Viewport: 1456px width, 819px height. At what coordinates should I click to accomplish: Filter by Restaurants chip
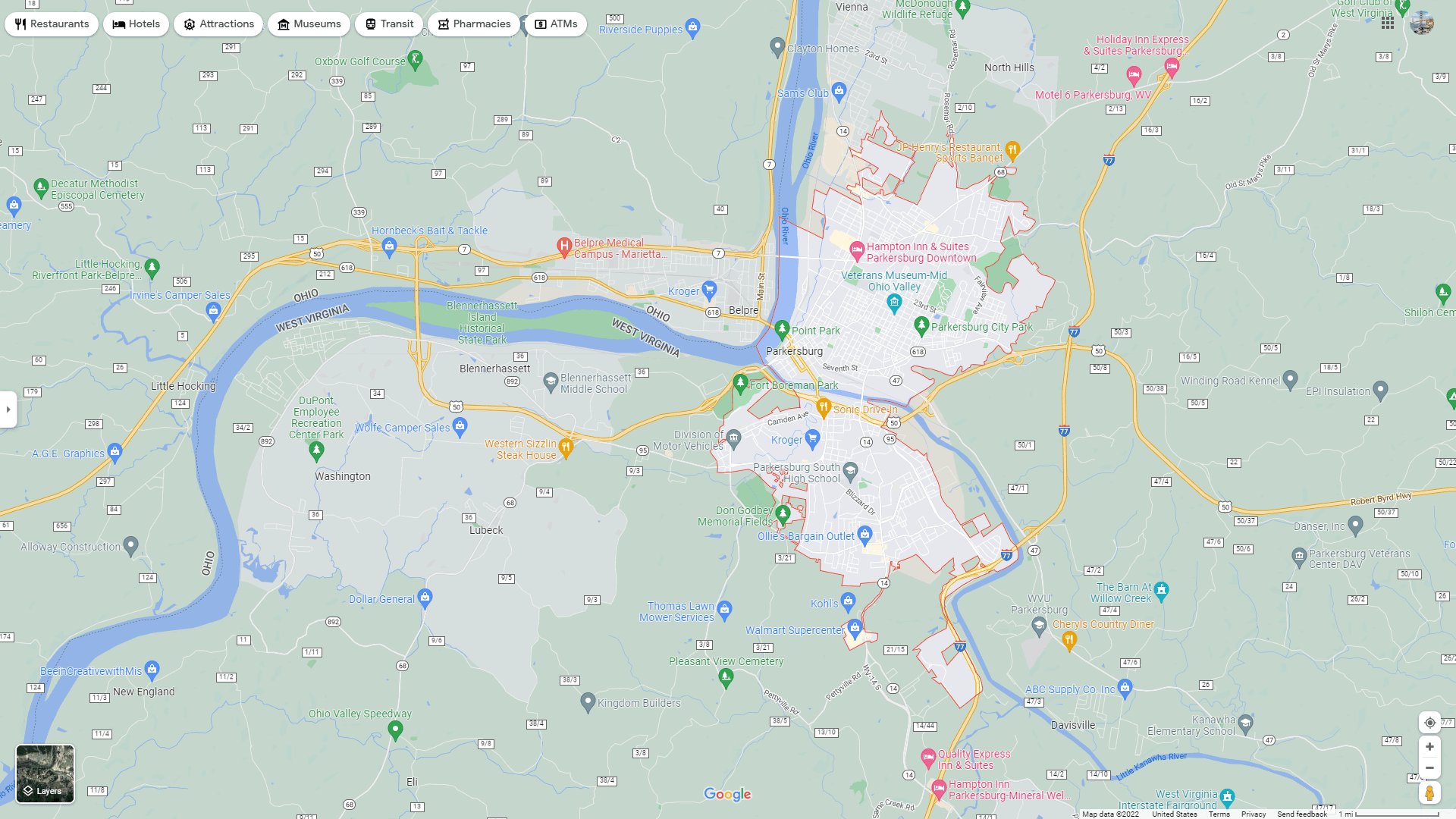click(x=52, y=24)
